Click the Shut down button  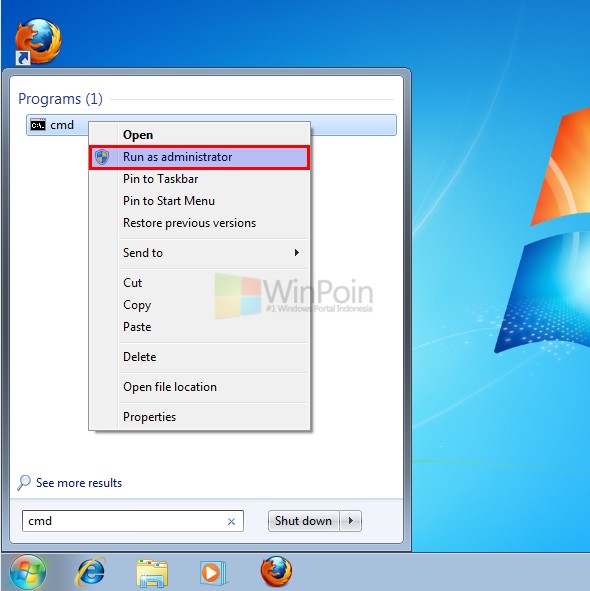tap(303, 521)
